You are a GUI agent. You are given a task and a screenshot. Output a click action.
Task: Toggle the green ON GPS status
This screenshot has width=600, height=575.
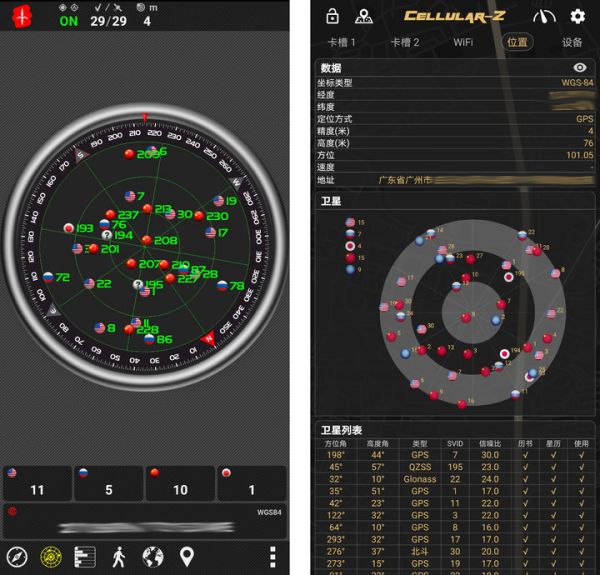coord(68,20)
